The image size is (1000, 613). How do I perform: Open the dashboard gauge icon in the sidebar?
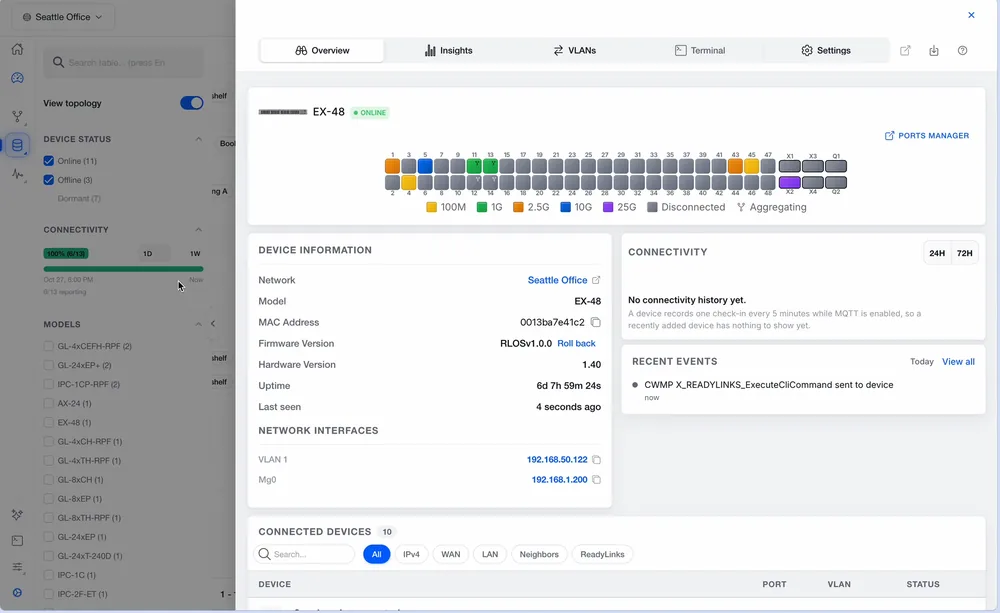[x=17, y=78]
